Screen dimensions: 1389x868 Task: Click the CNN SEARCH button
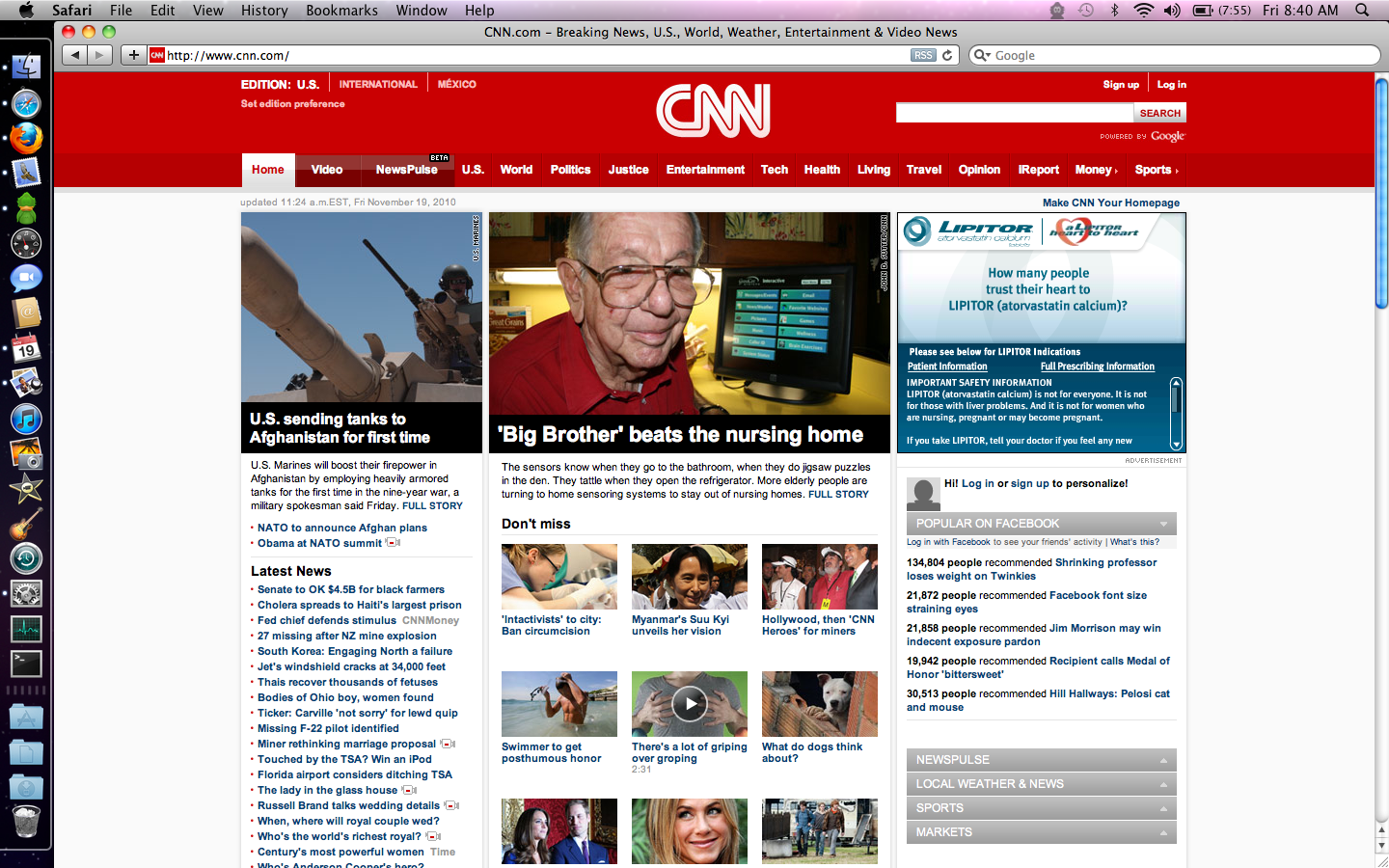pyautogui.click(x=1160, y=113)
